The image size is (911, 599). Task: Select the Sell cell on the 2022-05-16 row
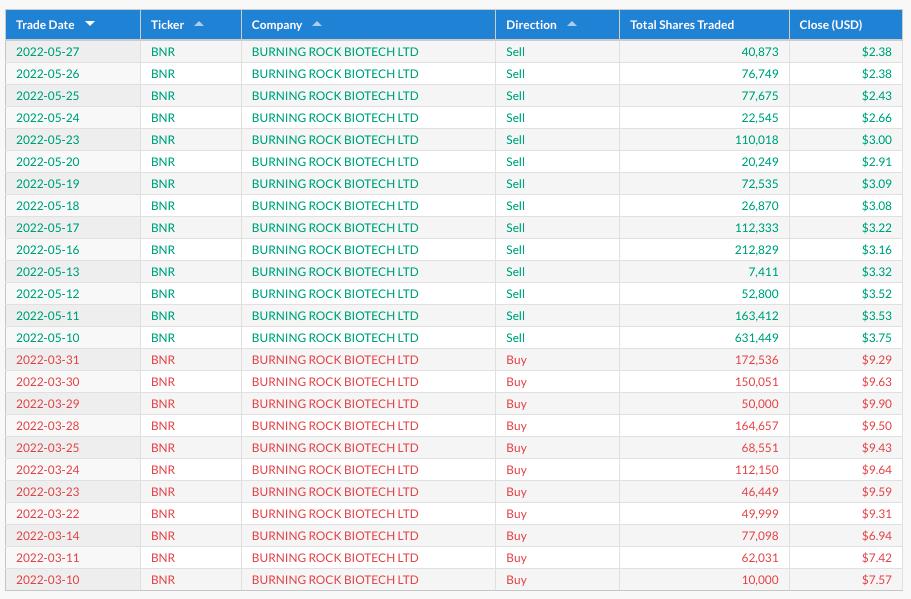[x=515, y=250]
